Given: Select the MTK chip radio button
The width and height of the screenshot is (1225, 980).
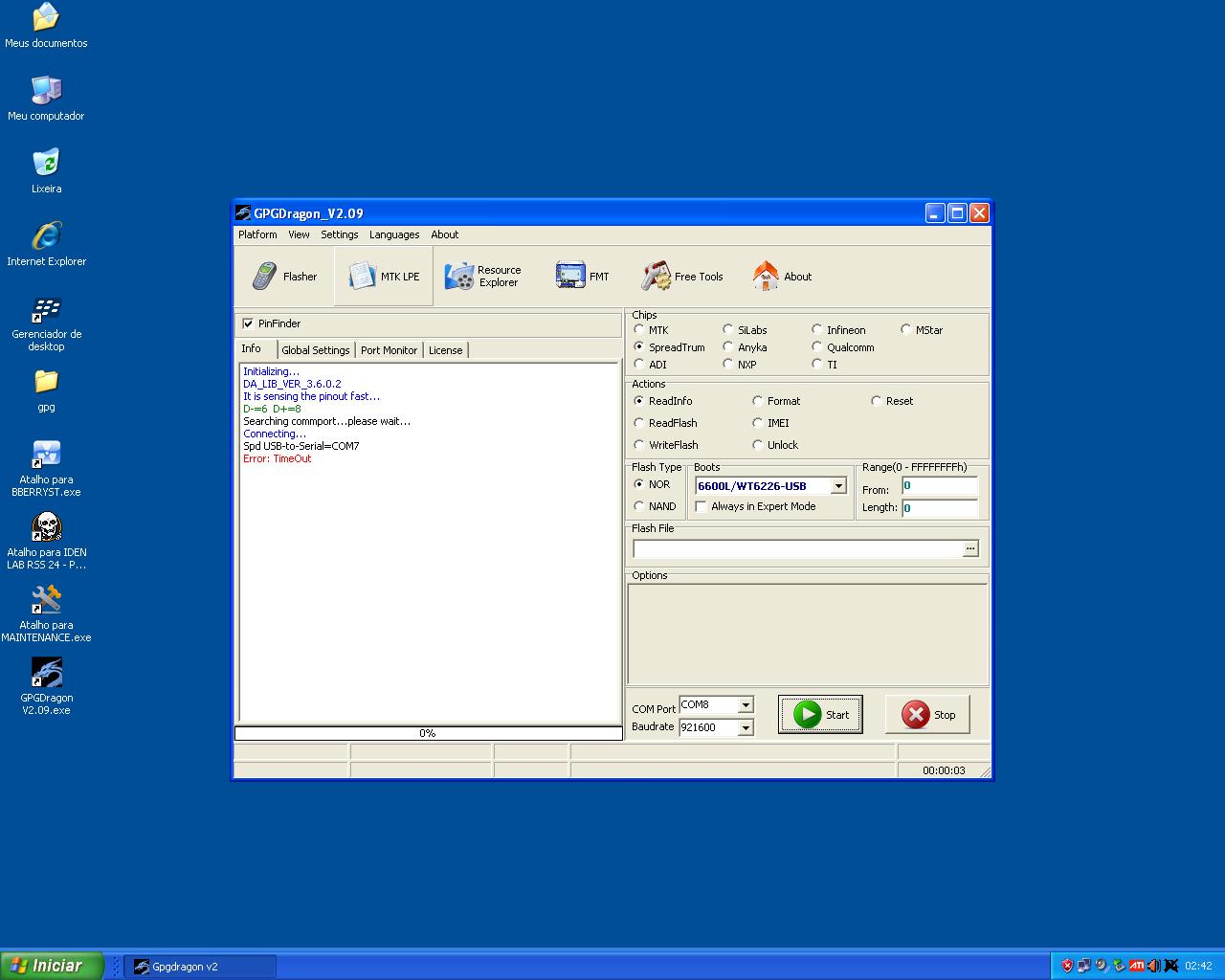Looking at the screenshot, I should (x=639, y=330).
